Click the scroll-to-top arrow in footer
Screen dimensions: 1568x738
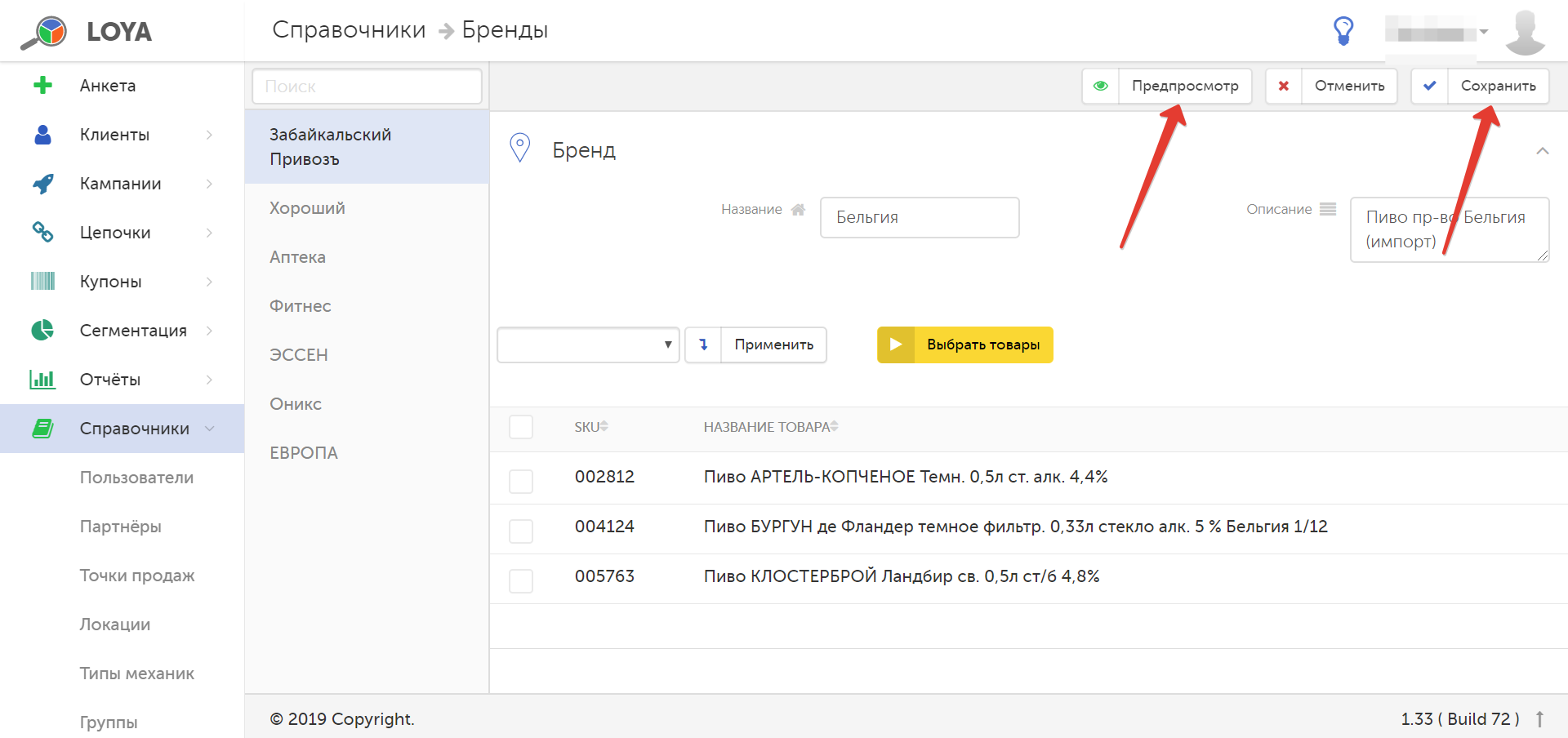(x=1539, y=719)
